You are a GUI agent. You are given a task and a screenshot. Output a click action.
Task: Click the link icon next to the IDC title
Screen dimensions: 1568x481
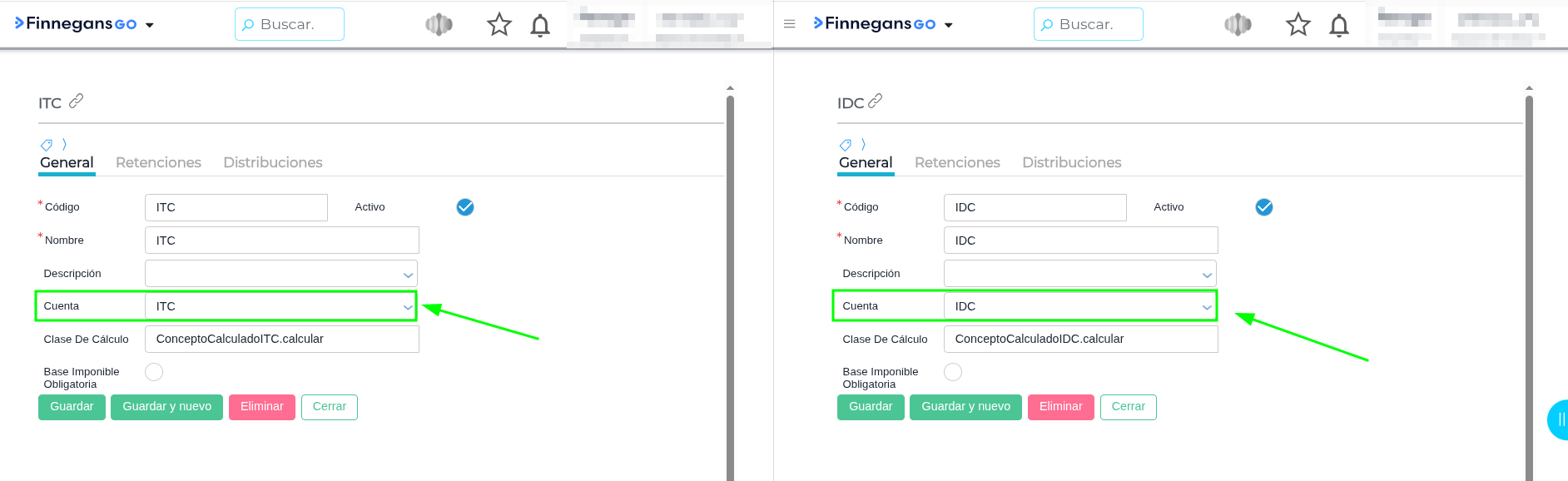coord(875,101)
